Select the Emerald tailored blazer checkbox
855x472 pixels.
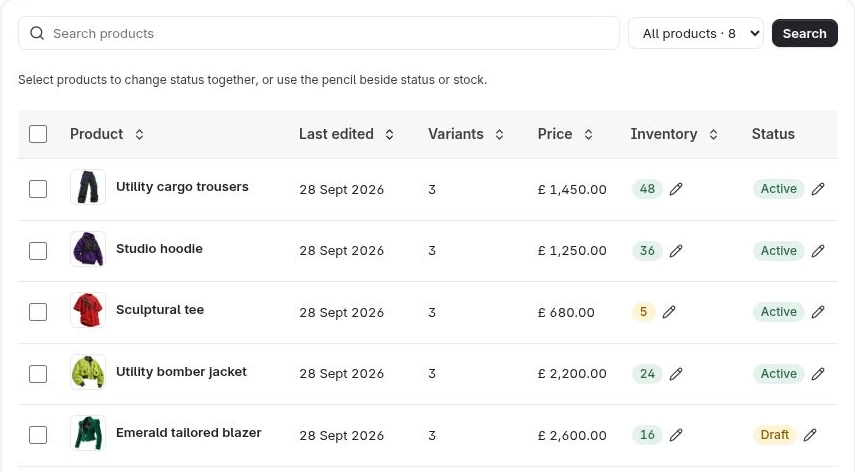[38, 435]
